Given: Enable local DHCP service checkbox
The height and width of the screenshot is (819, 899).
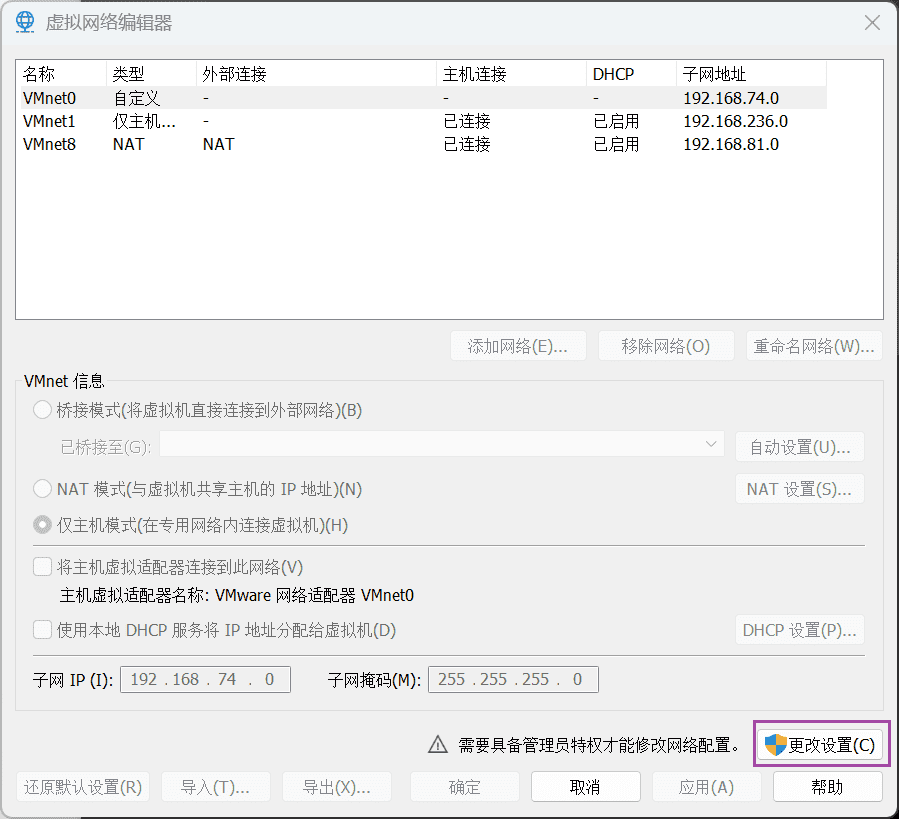Looking at the screenshot, I should click(x=42, y=630).
